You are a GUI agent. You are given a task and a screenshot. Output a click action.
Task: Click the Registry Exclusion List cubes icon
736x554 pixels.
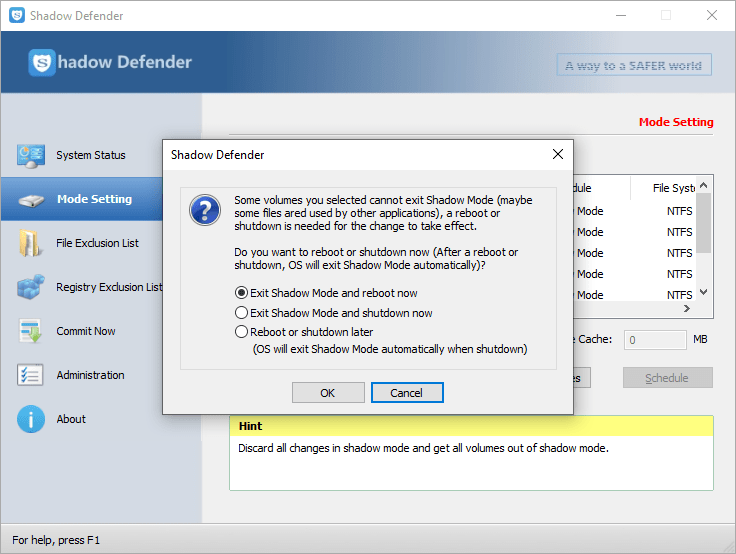coord(31,287)
